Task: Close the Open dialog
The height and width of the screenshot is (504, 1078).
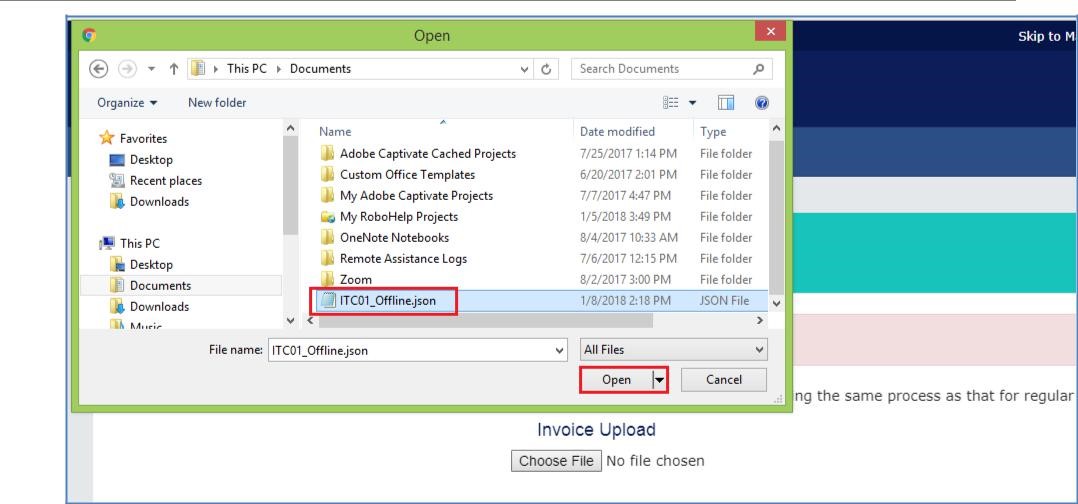Action: coord(770,31)
